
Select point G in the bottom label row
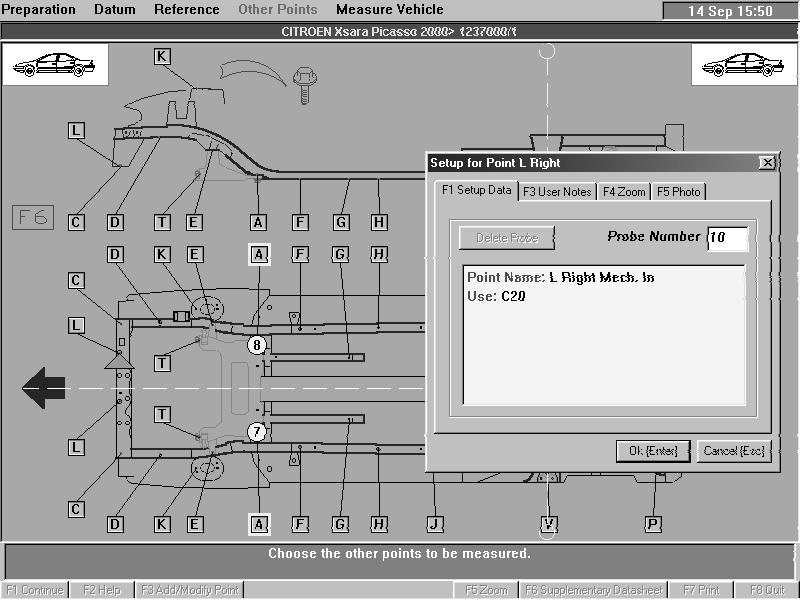click(x=341, y=524)
